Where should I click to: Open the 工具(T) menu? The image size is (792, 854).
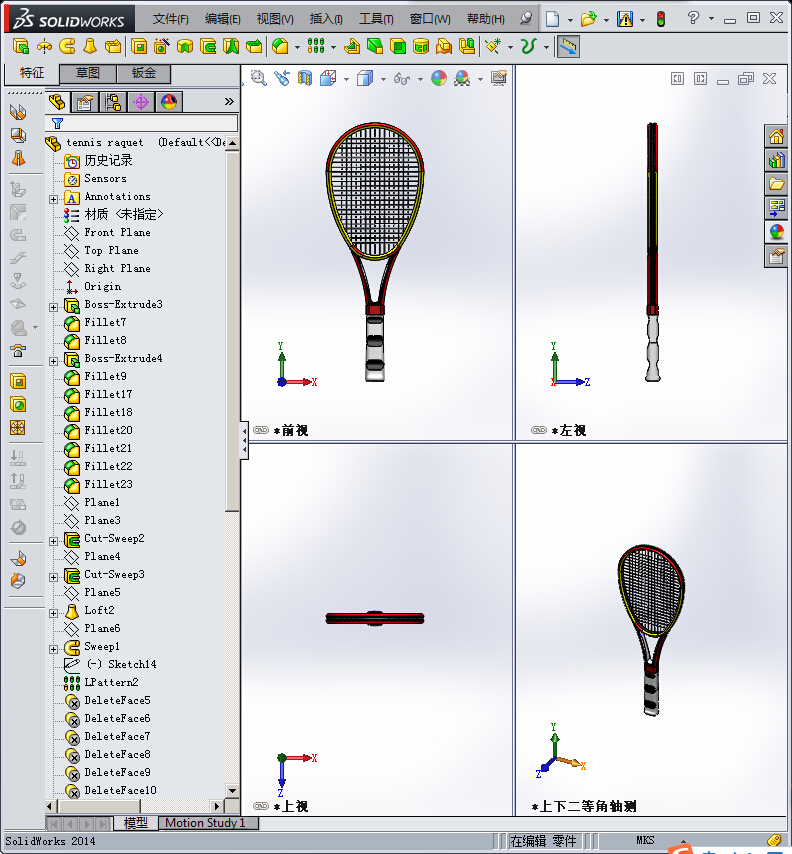click(x=376, y=19)
